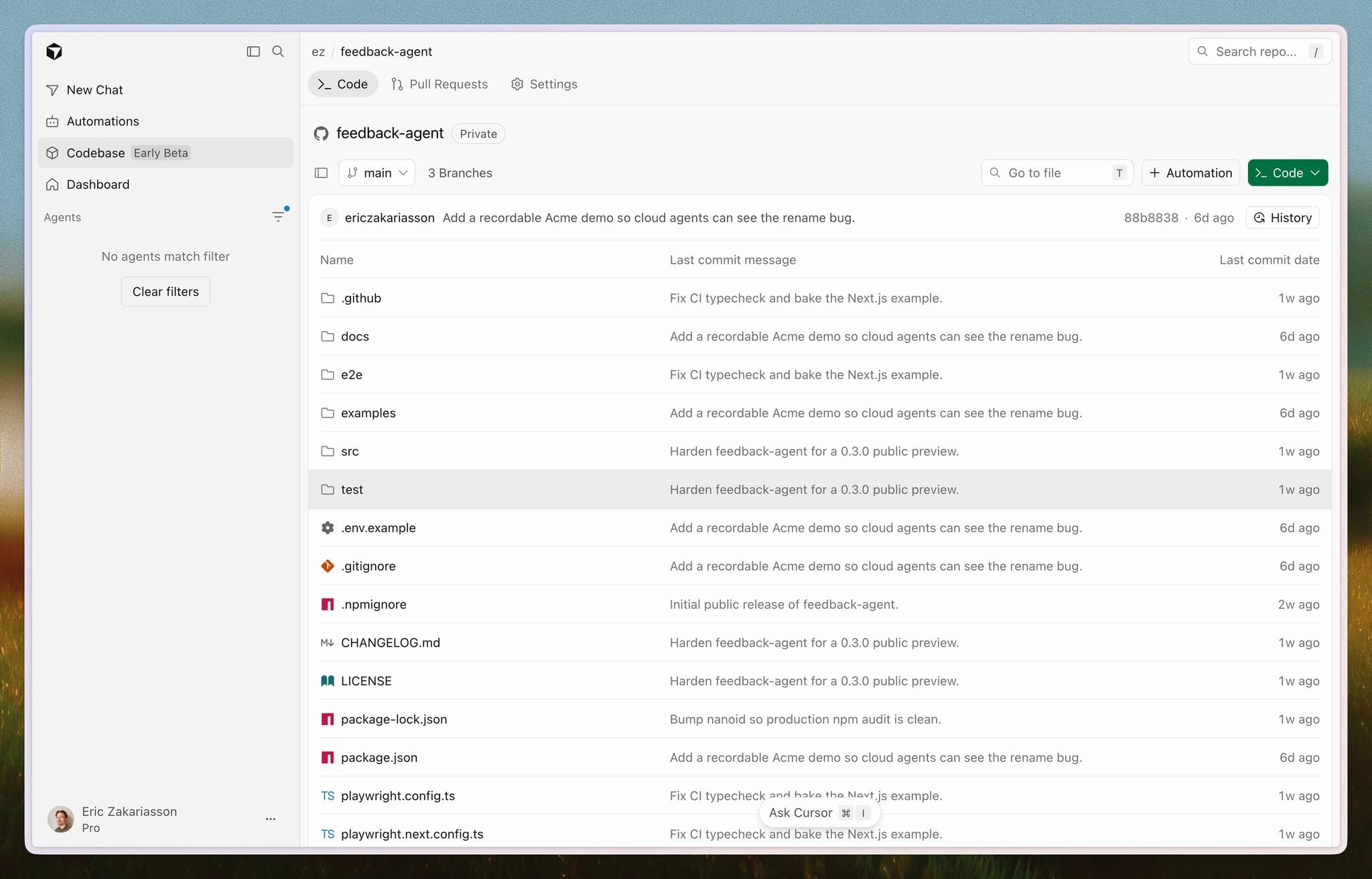Open the src folder
Image resolution: width=1372 pixels, height=879 pixels.
[350, 451]
